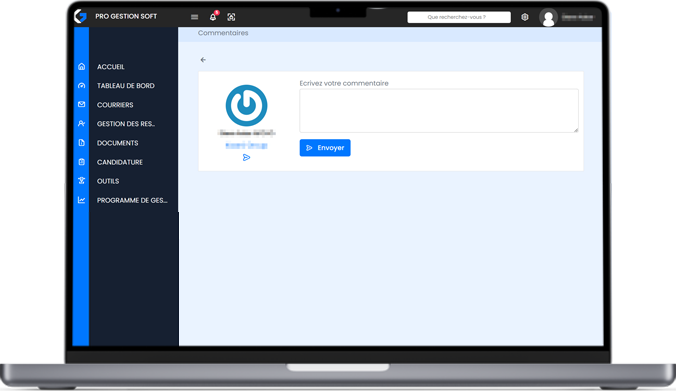Go back using the left arrow
Viewport: 676px width, 391px height.
pos(203,60)
